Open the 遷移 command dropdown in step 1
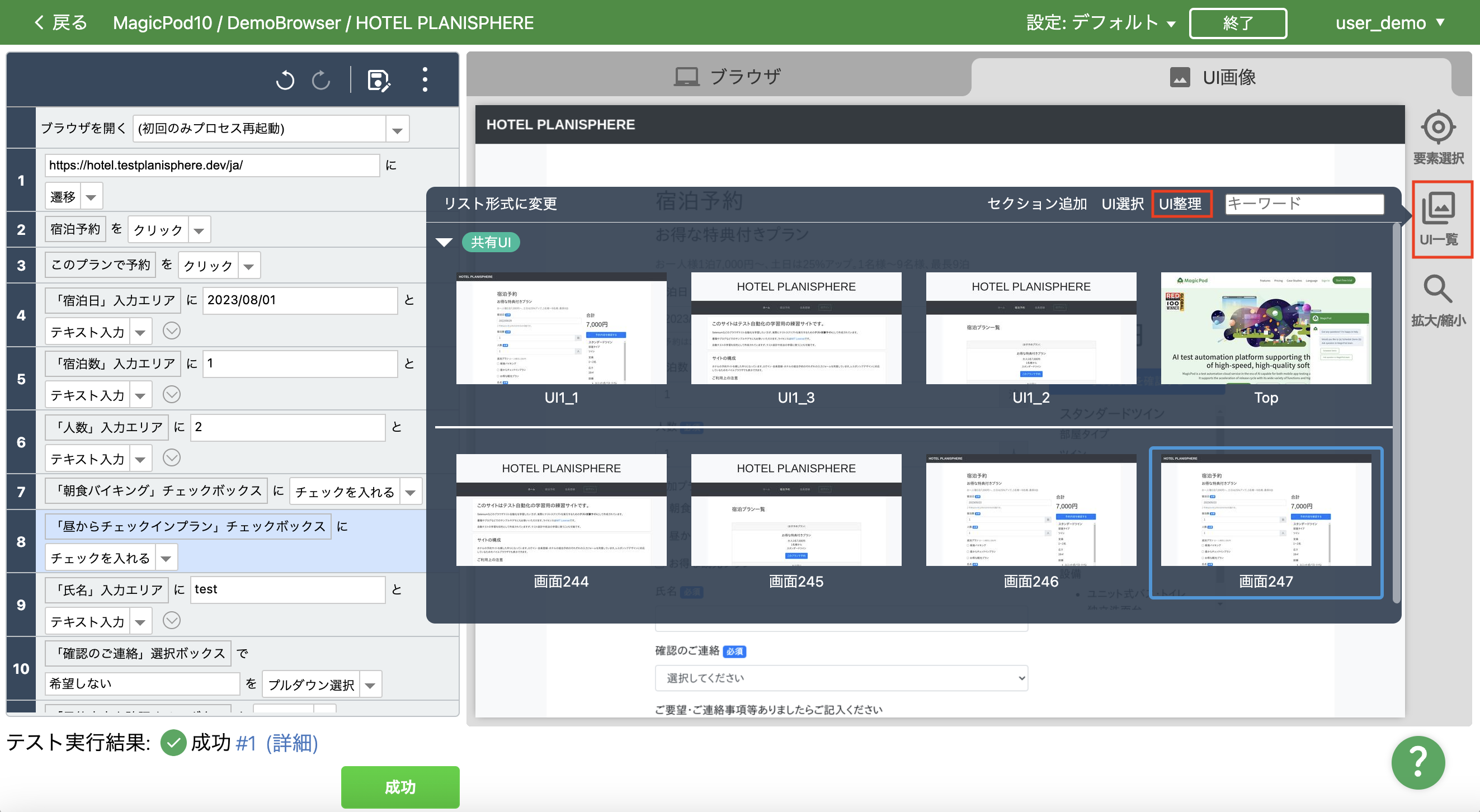The width and height of the screenshot is (1480, 812). coord(91,197)
